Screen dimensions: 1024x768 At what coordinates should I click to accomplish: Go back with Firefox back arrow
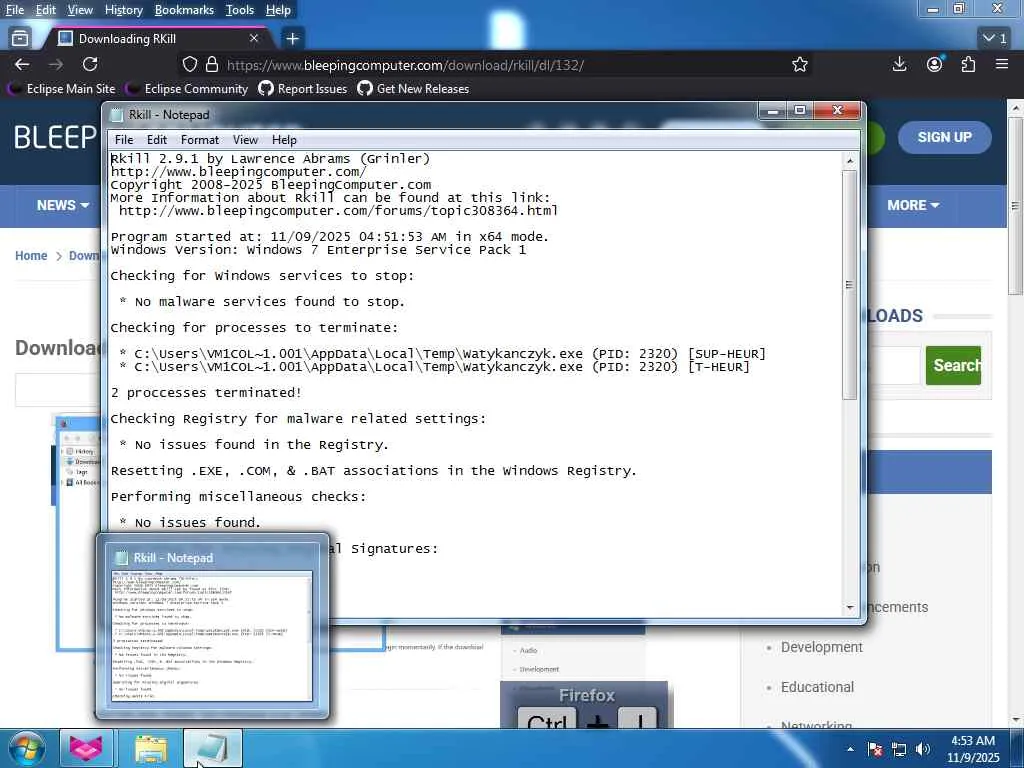(x=22, y=64)
